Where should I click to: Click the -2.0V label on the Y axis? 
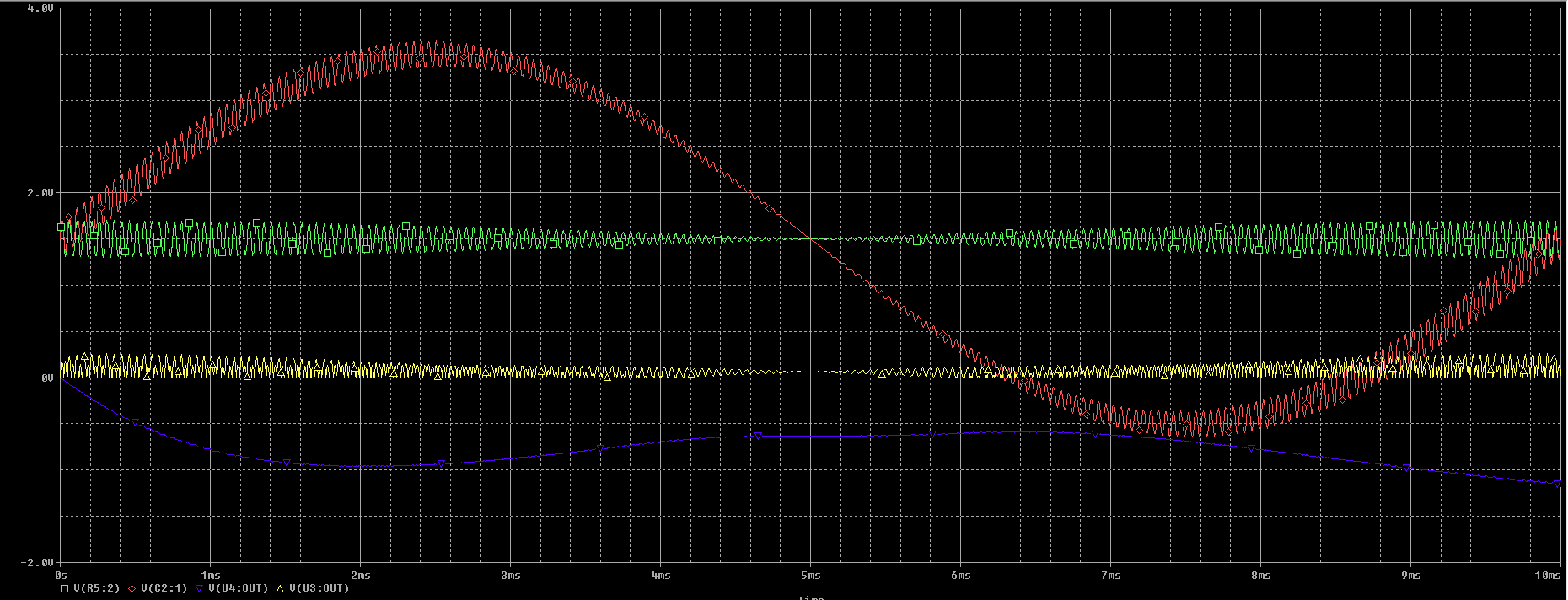[x=37, y=562]
